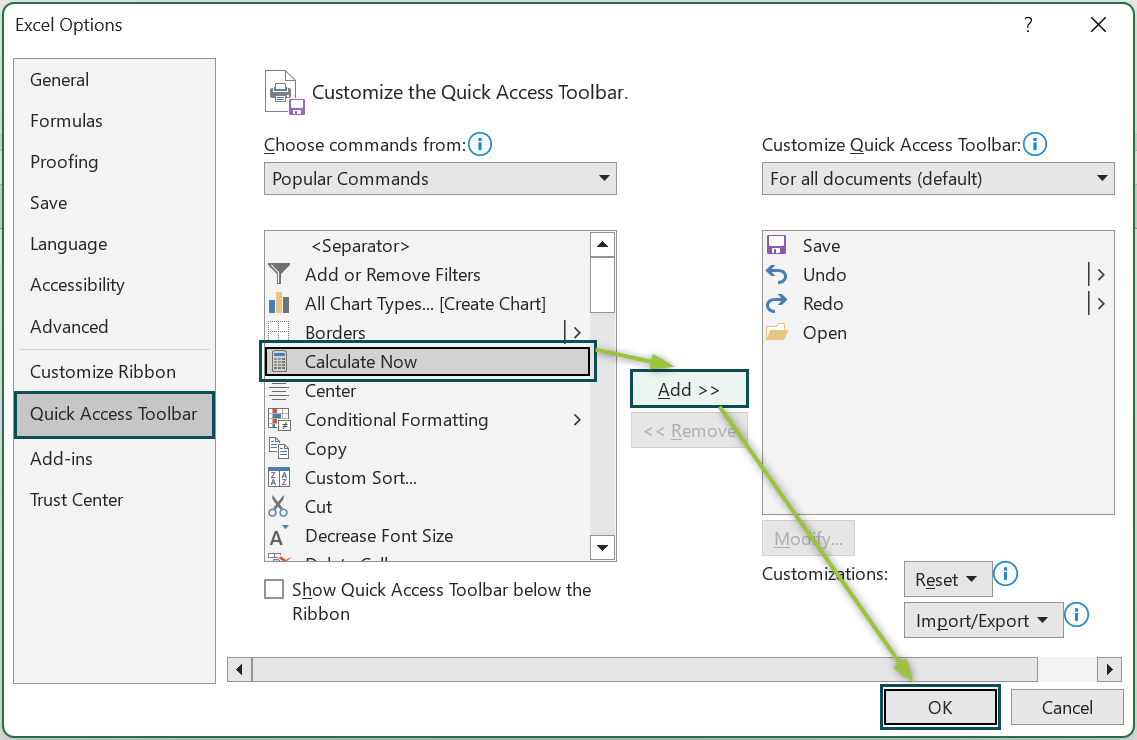Click the Save floppy disk icon

(x=777, y=245)
